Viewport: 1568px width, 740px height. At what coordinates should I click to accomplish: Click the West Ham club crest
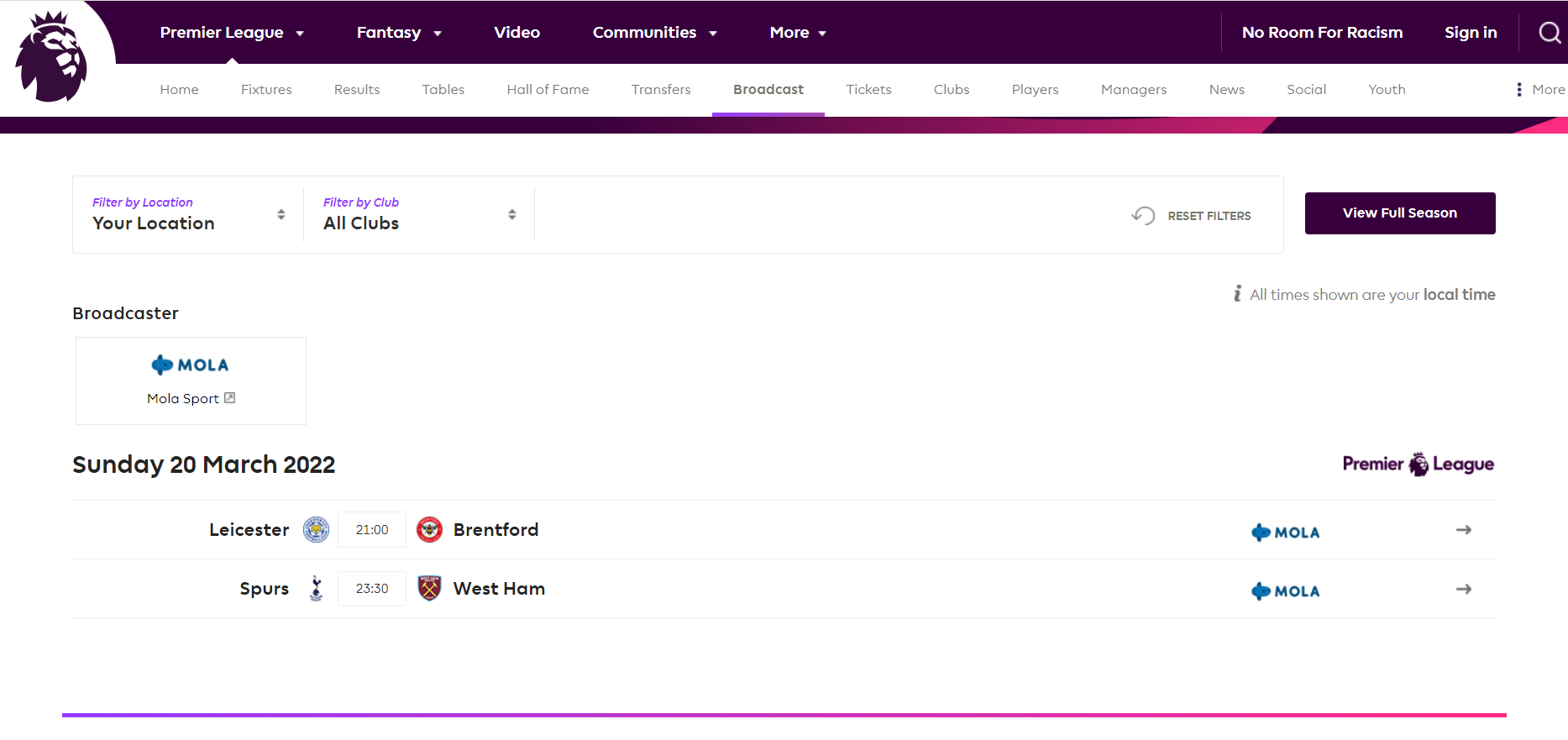point(429,589)
